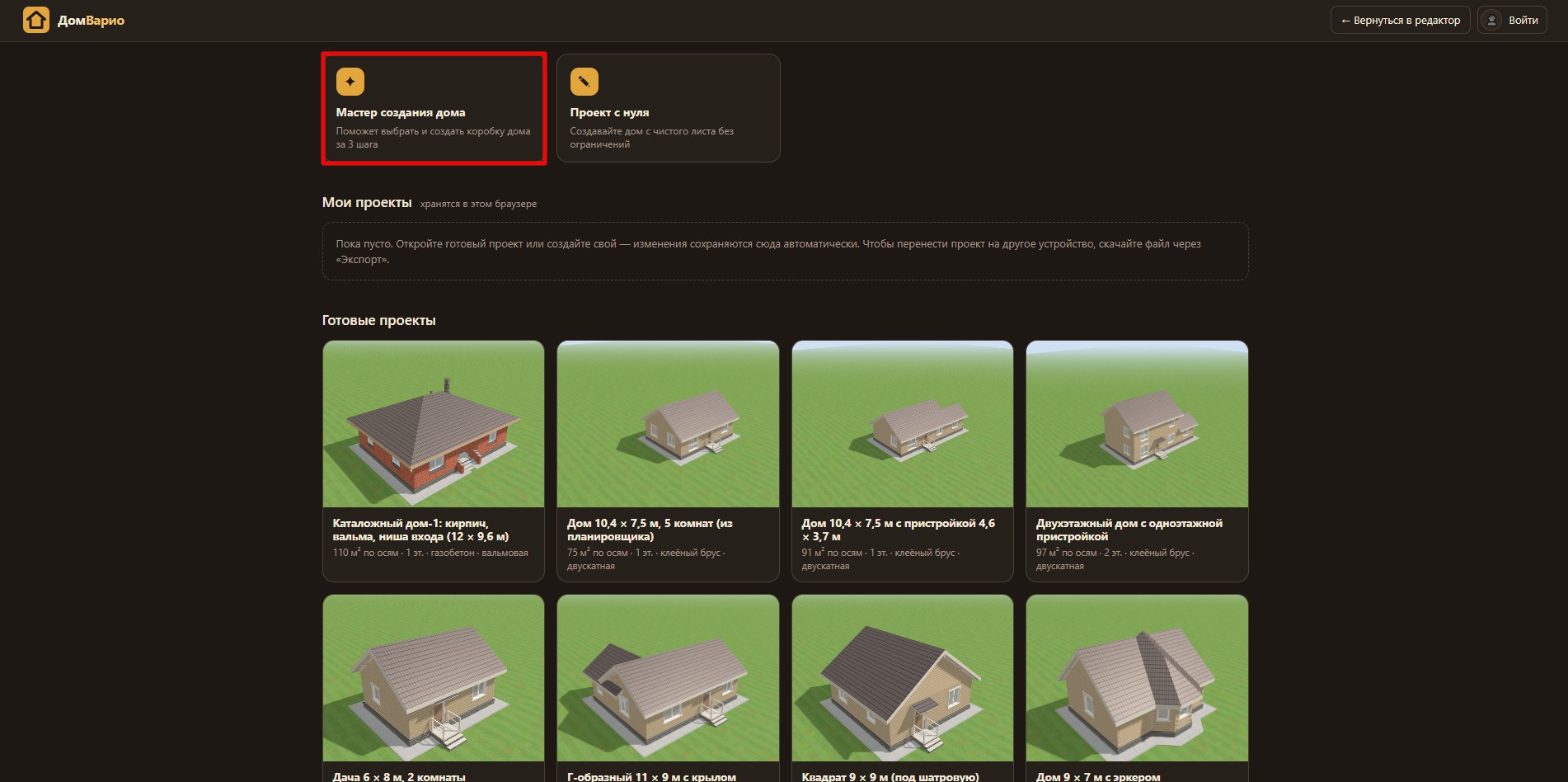1568x782 pixels.
Task: Open Каталожный дом-1 brick house thumbnail
Action: tap(434, 424)
